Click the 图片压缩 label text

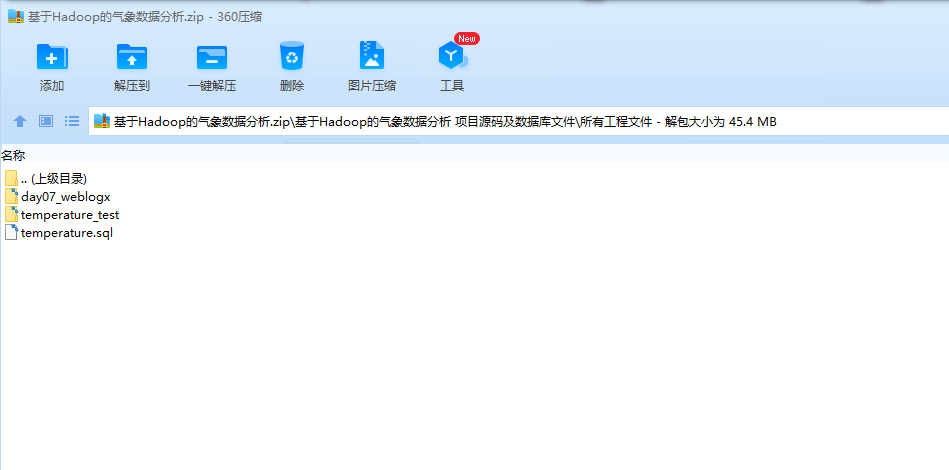[x=372, y=86]
